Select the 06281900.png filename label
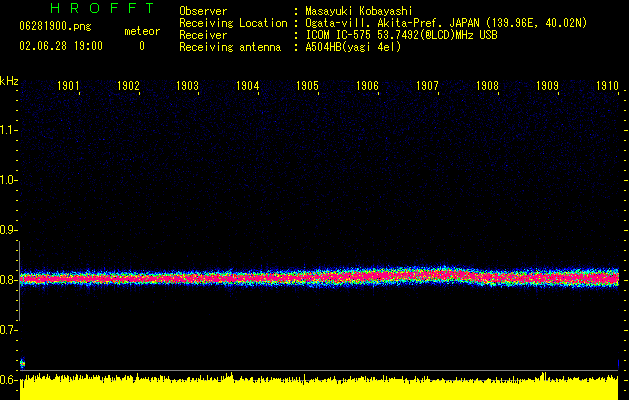Image resolution: width=629 pixels, height=400 pixels. (x=55, y=27)
